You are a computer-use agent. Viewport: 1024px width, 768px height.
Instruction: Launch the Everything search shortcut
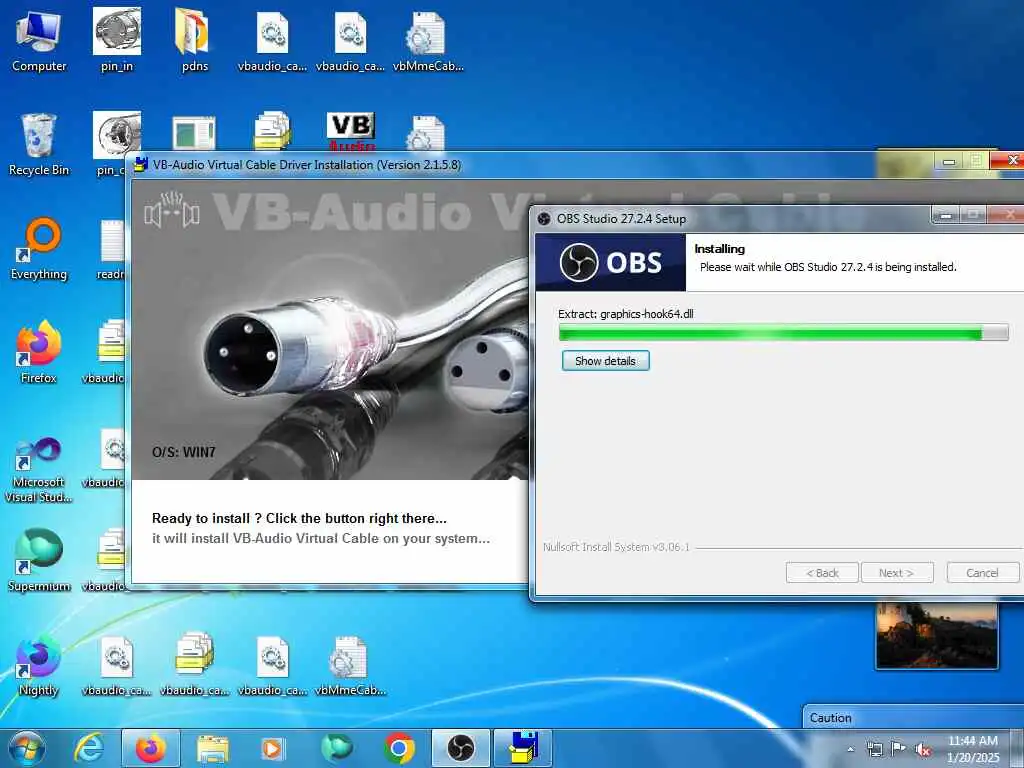(x=39, y=249)
